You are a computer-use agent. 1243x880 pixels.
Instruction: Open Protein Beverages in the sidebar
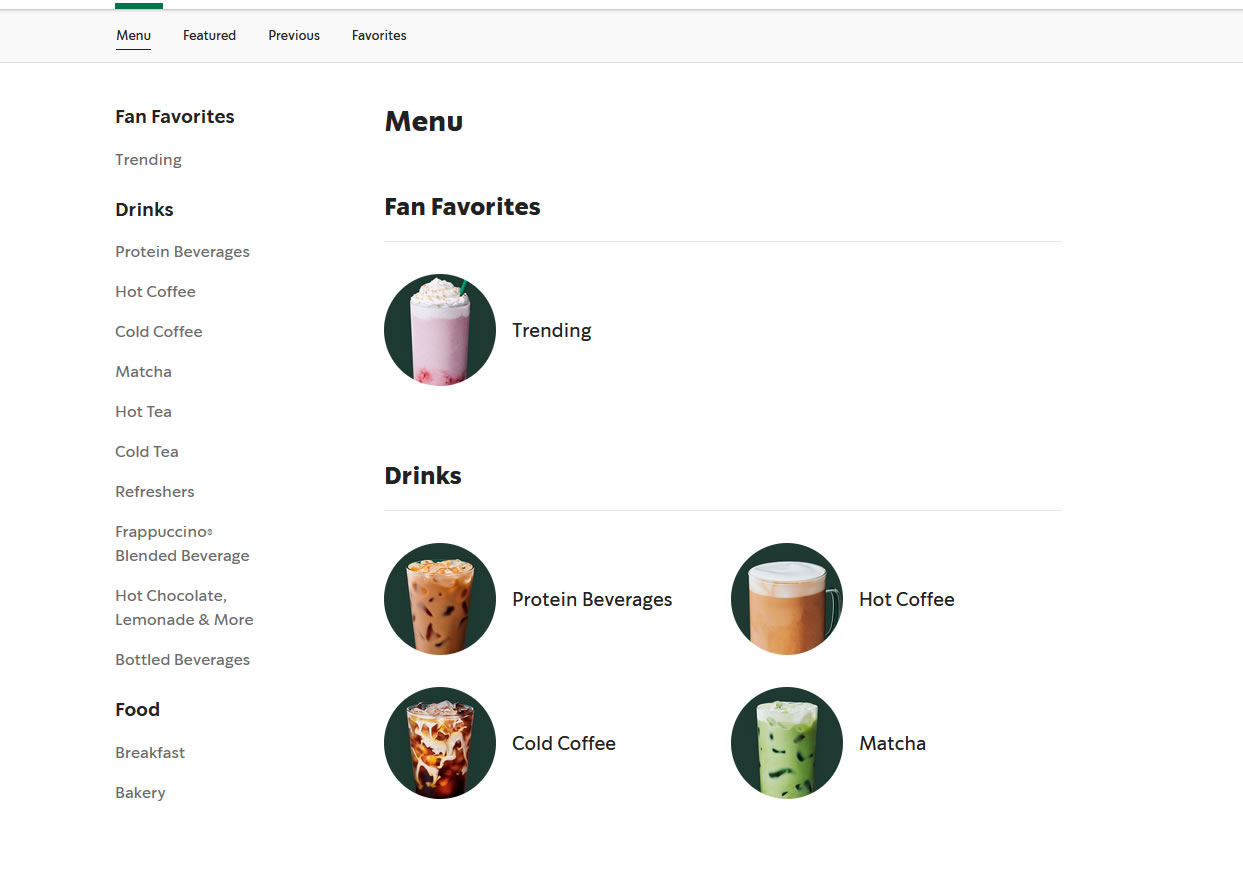182,252
